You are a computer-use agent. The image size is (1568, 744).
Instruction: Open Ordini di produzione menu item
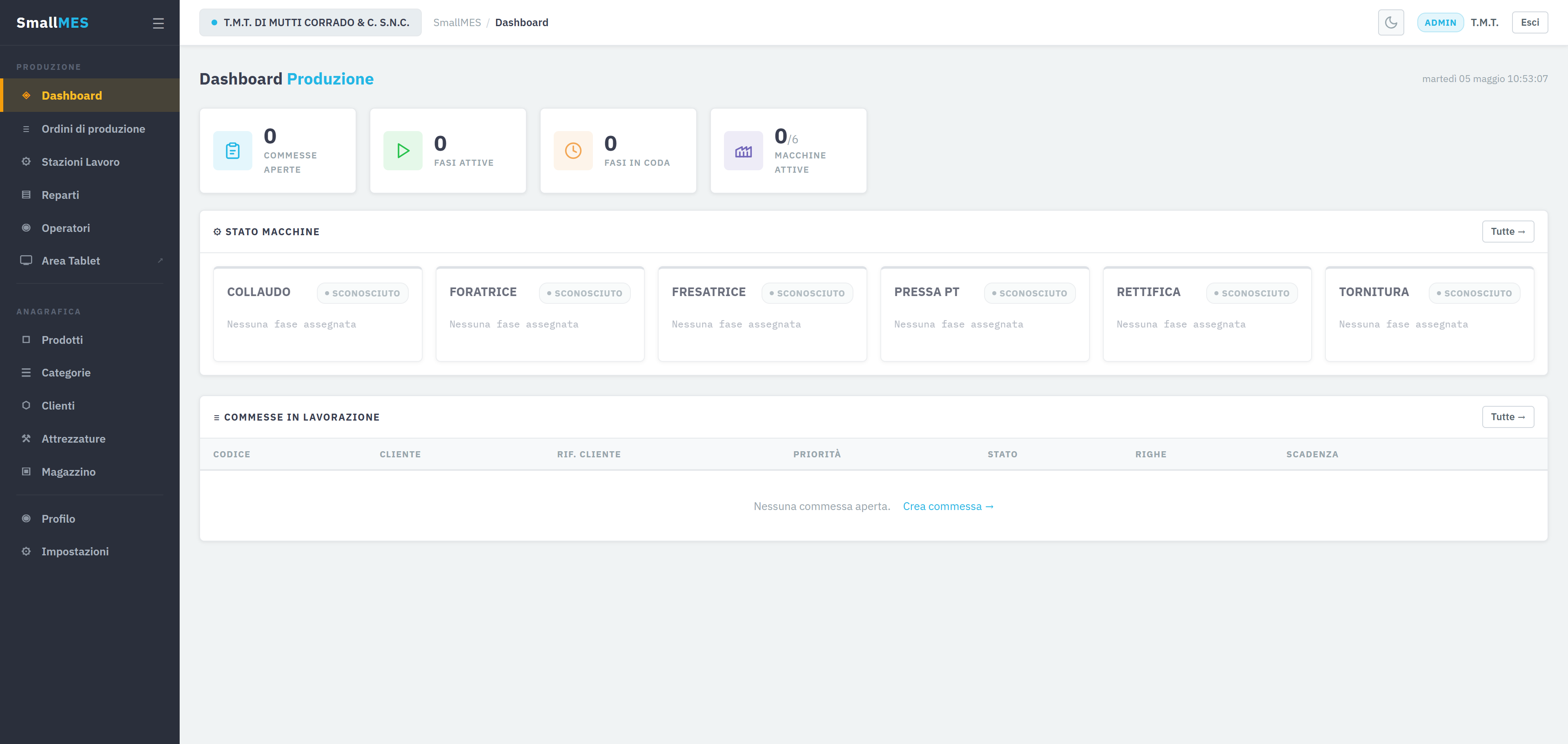90,129
